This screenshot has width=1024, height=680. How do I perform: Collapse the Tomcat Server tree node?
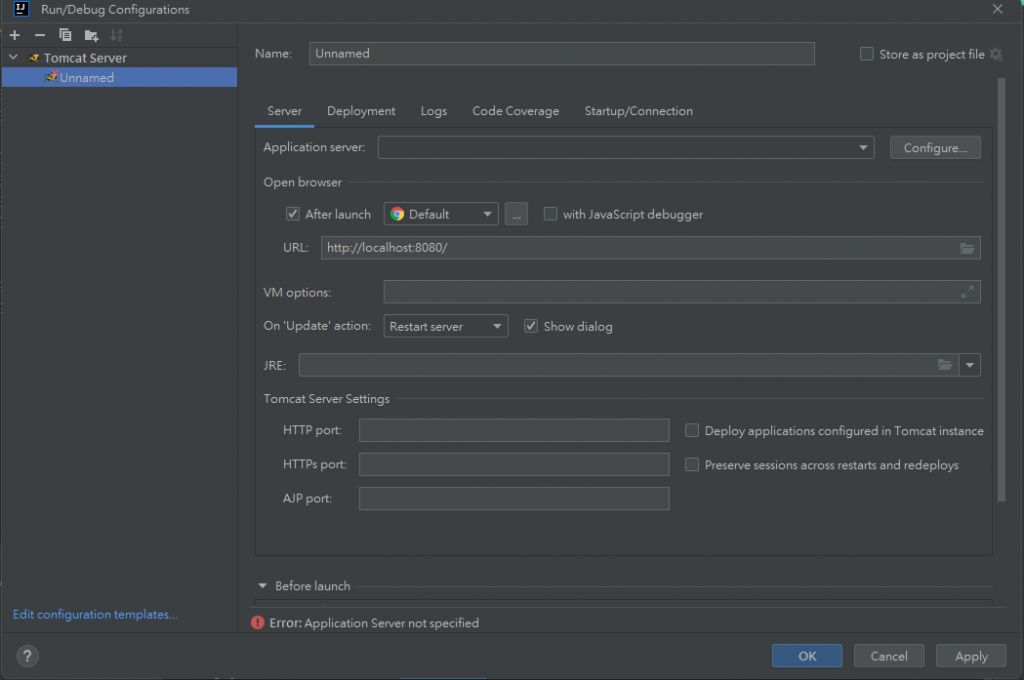(14, 58)
